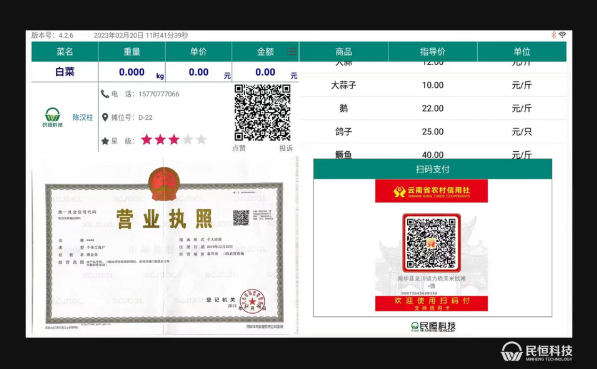Open the hamburger menu in the 金额 header
The height and width of the screenshot is (369, 597).
pyautogui.click(x=291, y=51)
